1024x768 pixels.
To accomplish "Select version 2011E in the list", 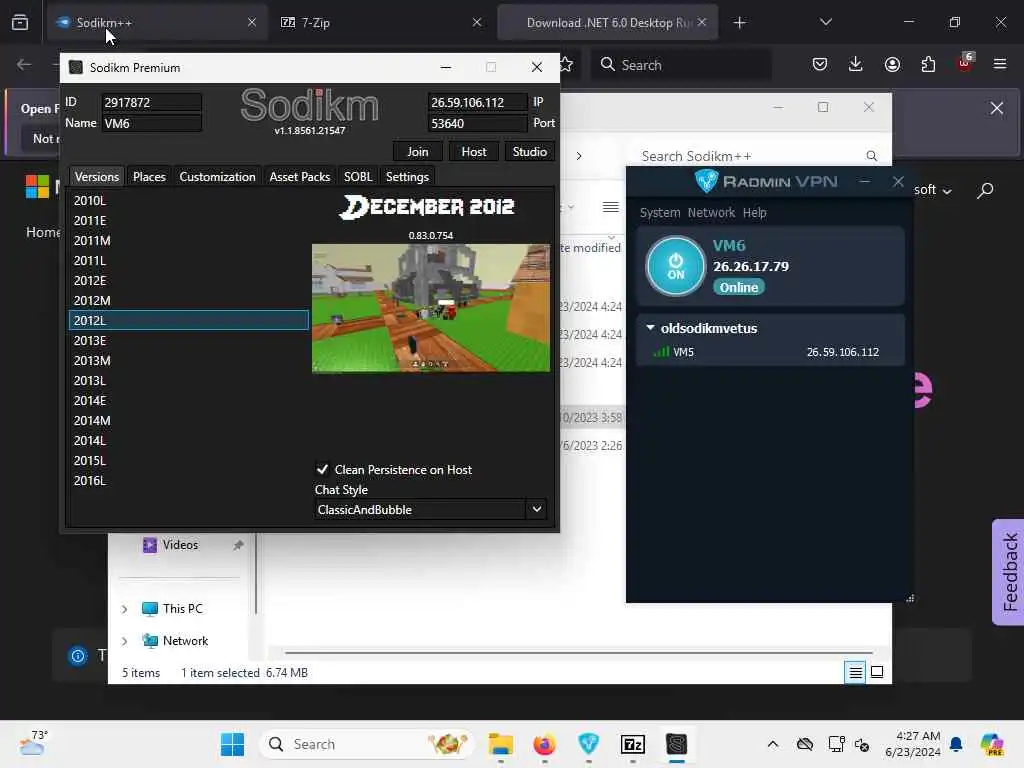I will coord(188,221).
